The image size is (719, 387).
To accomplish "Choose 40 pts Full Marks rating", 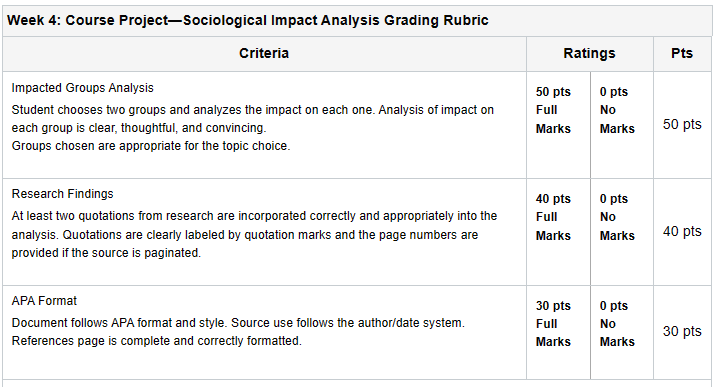I will point(553,217).
